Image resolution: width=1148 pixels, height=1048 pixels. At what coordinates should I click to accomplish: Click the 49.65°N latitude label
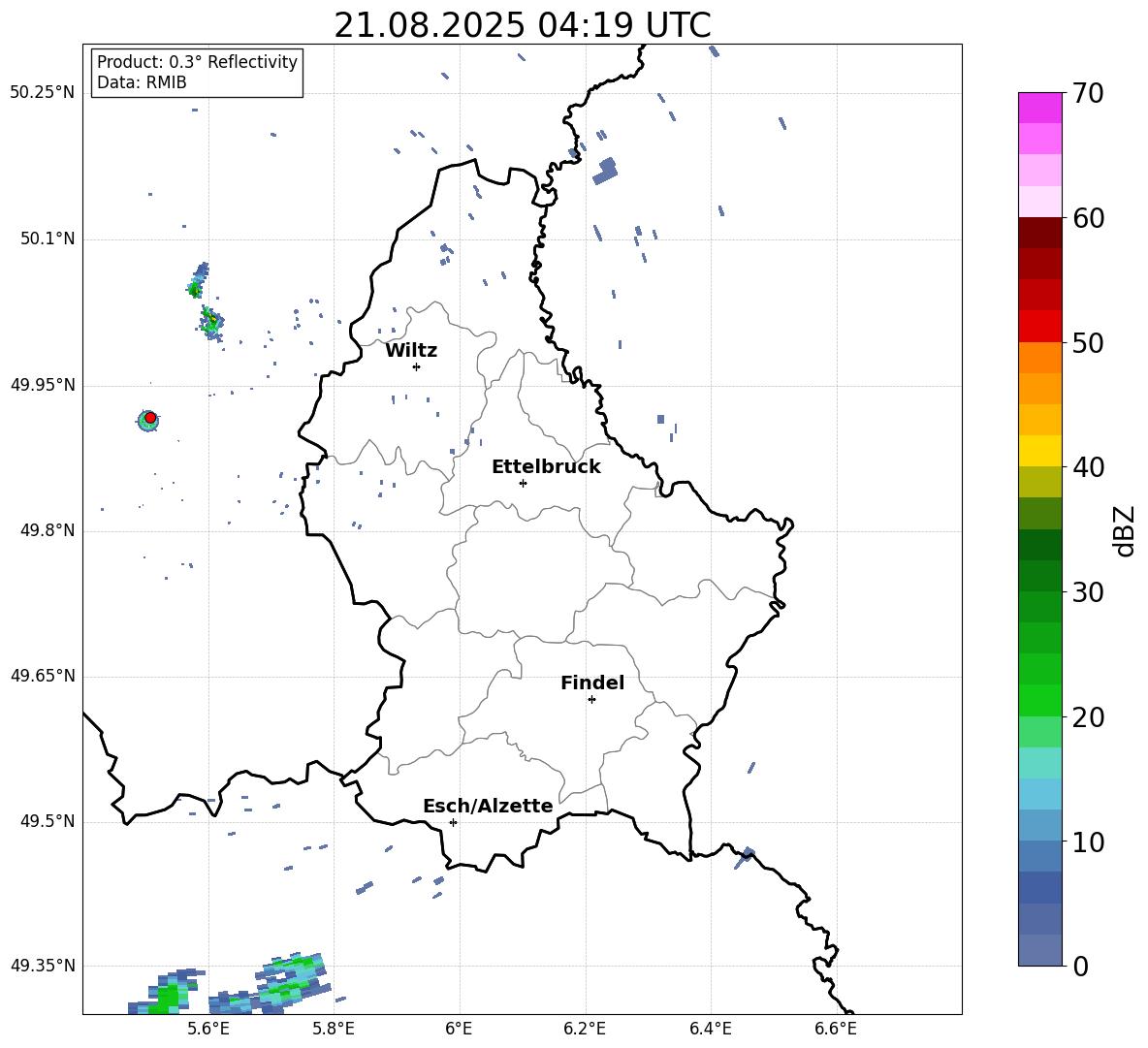[43, 676]
